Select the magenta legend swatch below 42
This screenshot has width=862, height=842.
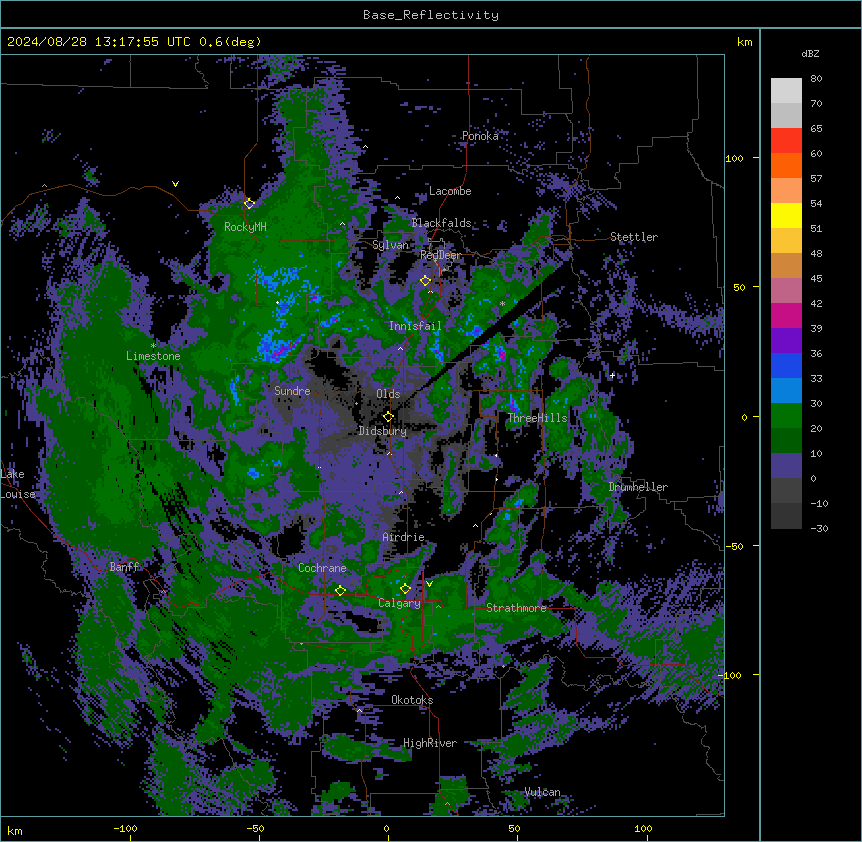786,315
